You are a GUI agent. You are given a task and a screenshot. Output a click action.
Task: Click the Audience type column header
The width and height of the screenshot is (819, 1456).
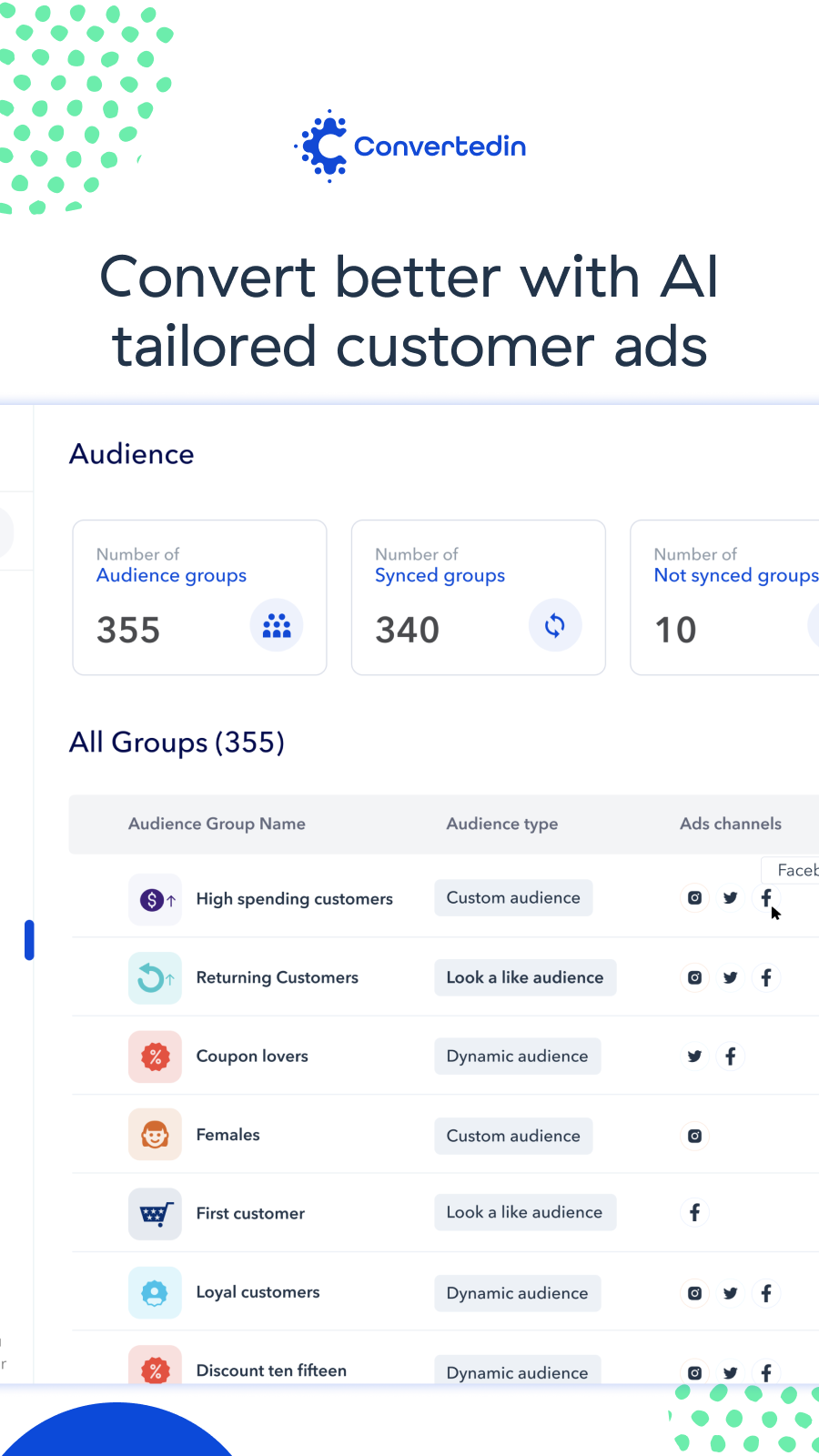pos(501,824)
